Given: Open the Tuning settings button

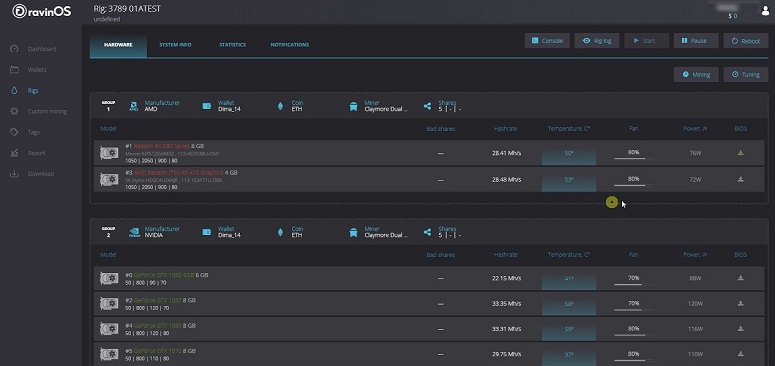Looking at the screenshot, I should tap(746, 74).
